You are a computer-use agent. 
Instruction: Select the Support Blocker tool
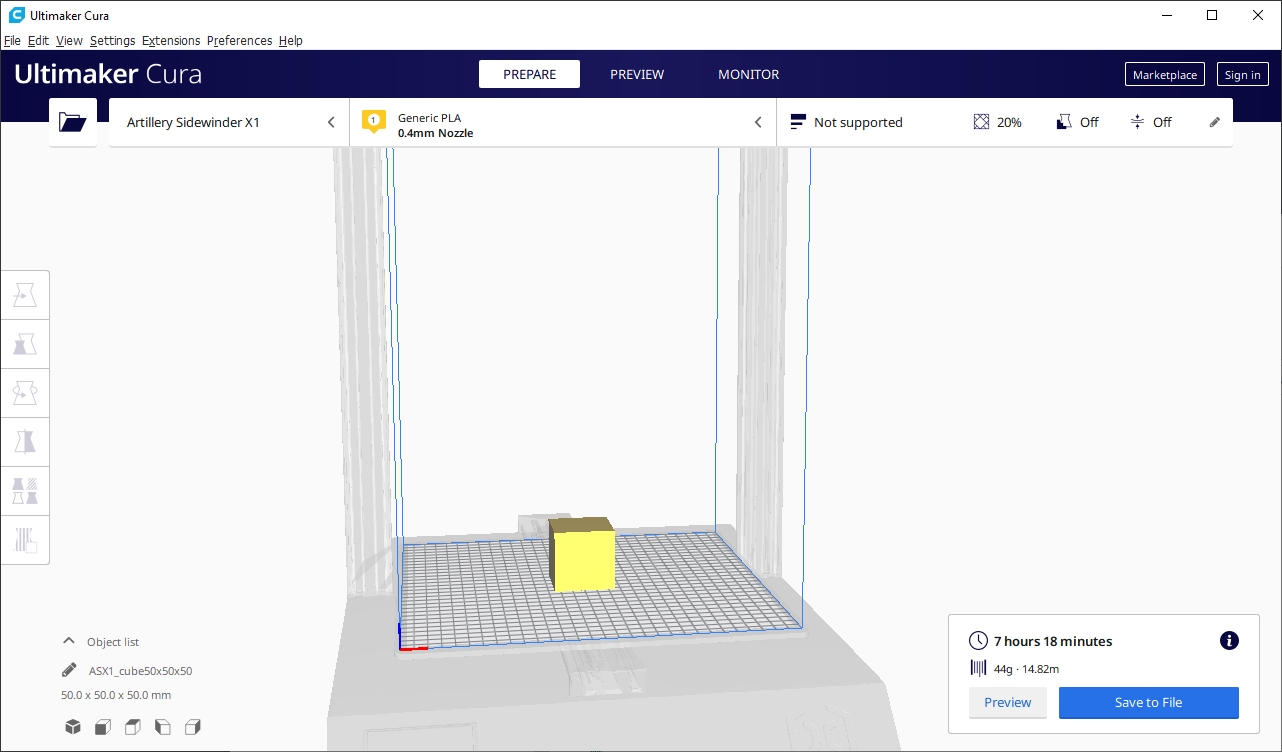click(x=25, y=540)
